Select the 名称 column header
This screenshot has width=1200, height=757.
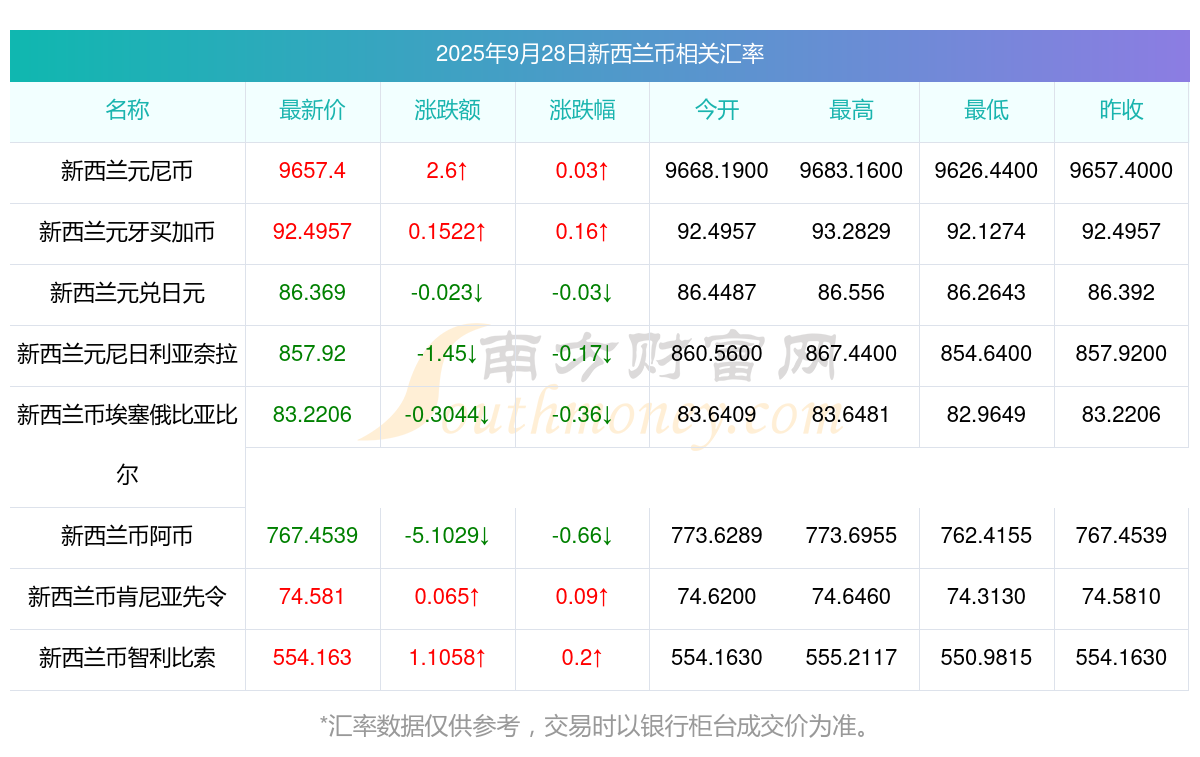[127, 111]
